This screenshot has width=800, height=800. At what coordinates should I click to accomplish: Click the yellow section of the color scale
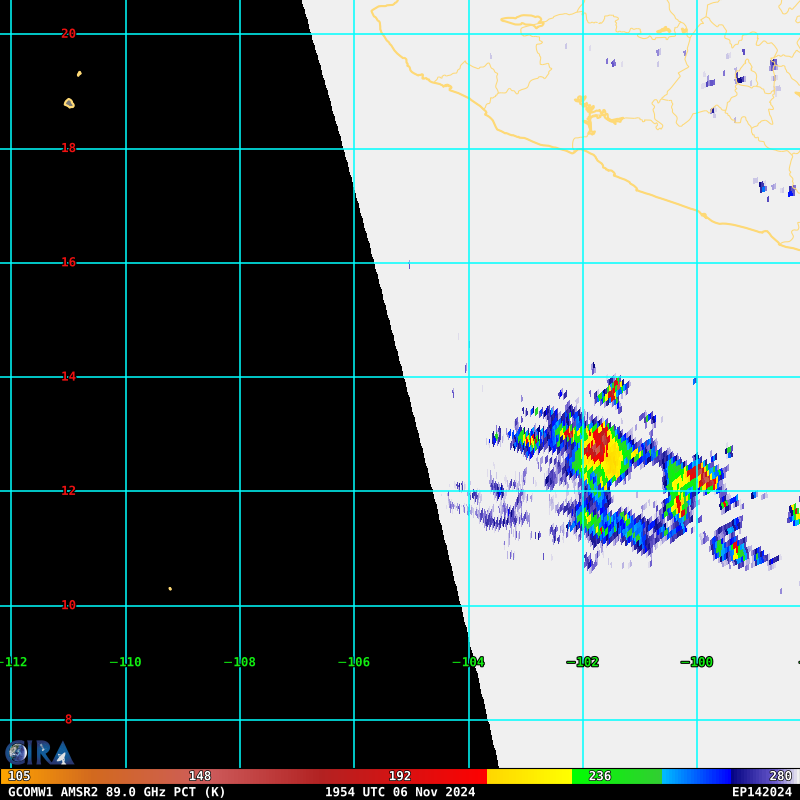(x=529, y=776)
